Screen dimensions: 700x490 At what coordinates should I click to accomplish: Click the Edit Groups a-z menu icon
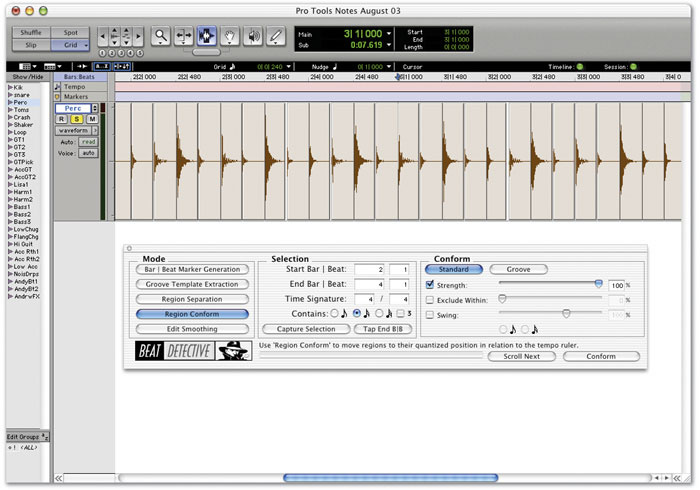[x=45, y=436]
